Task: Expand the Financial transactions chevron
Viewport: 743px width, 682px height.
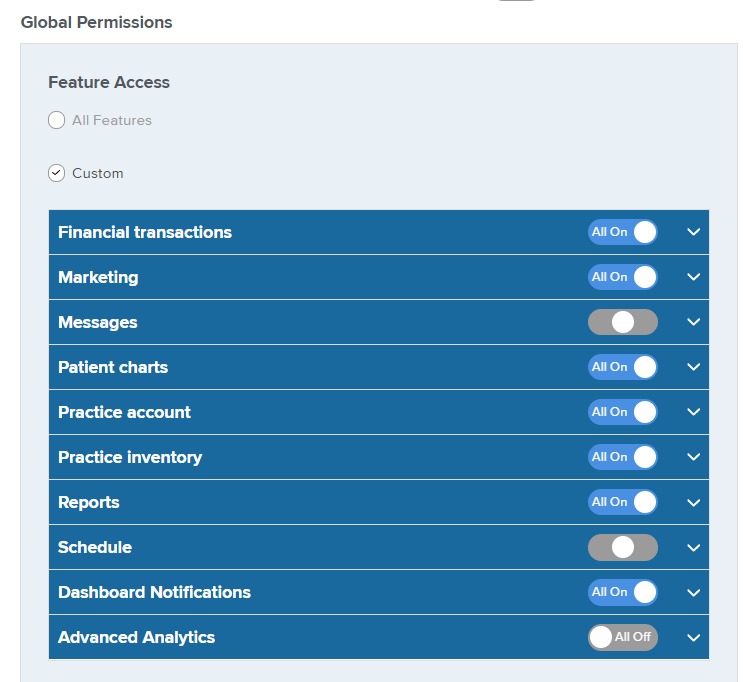Action: tap(694, 232)
